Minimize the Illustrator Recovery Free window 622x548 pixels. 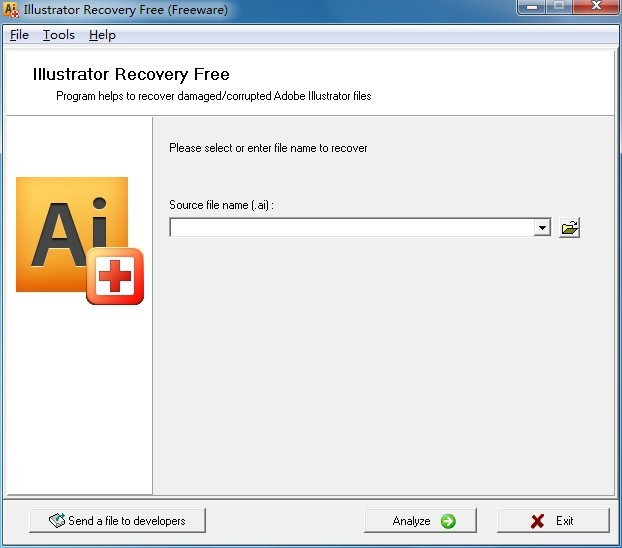point(530,8)
